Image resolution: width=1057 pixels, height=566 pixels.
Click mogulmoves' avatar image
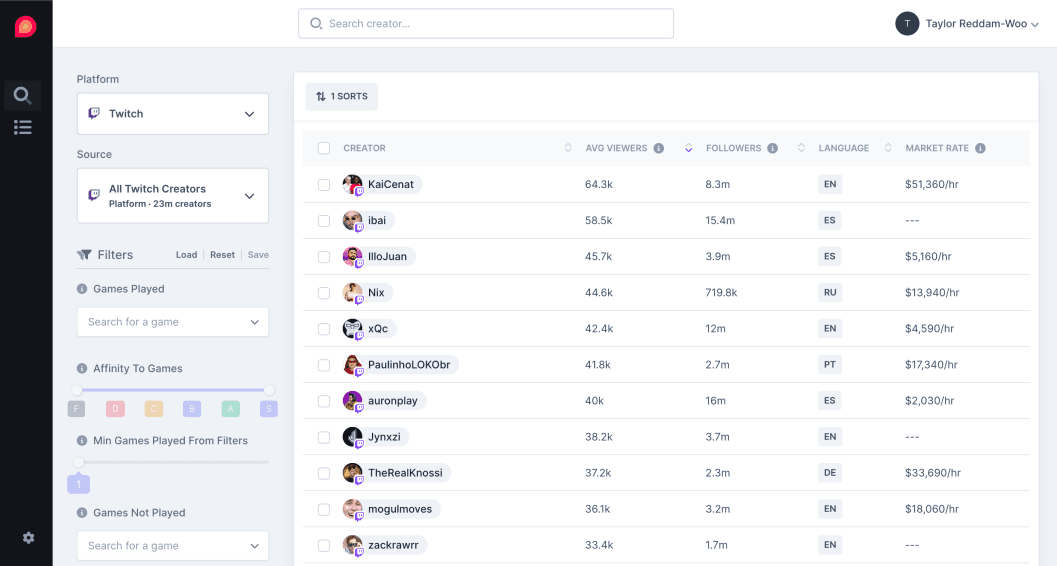click(x=353, y=509)
